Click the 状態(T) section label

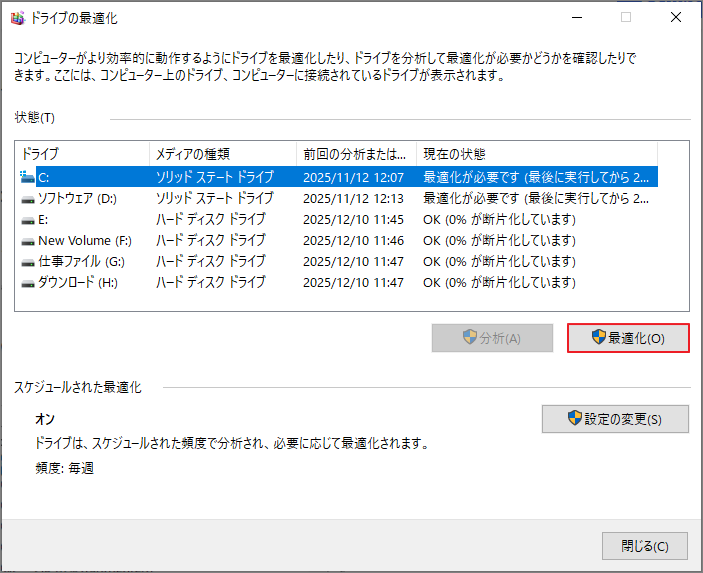pyautogui.click(x=35, y=117)
